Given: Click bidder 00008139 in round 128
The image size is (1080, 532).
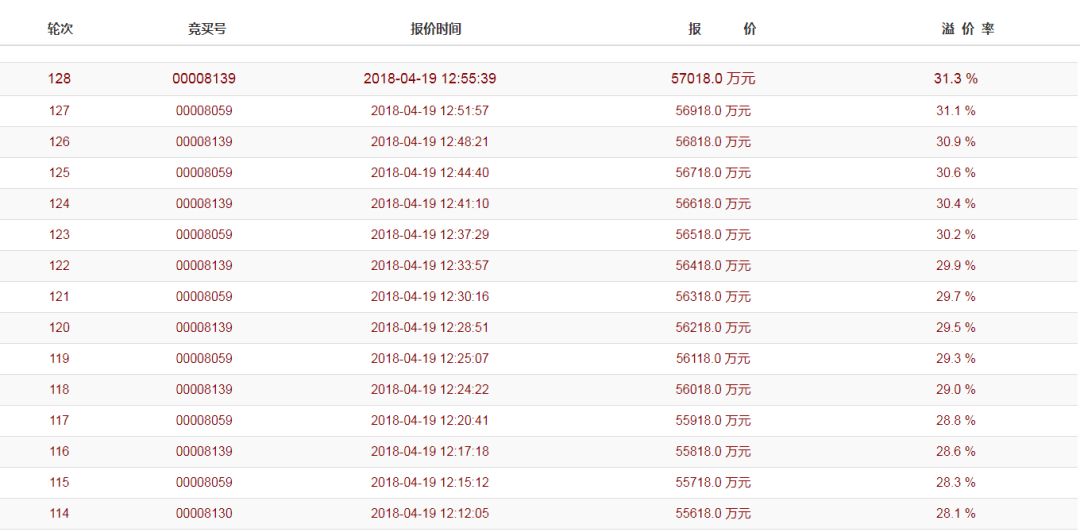Looking at the screenshot, I should (204, 79).
